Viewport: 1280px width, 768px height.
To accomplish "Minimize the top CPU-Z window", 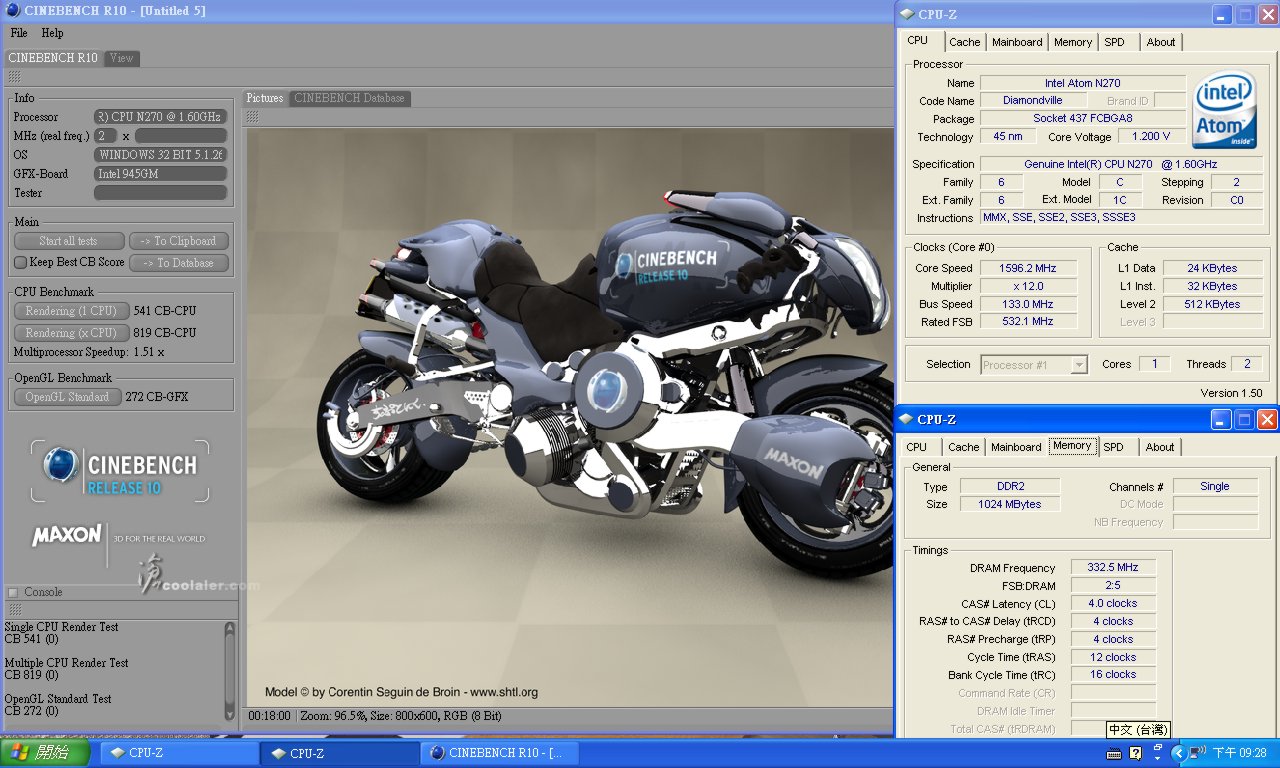I will [x=1222, y=14].
